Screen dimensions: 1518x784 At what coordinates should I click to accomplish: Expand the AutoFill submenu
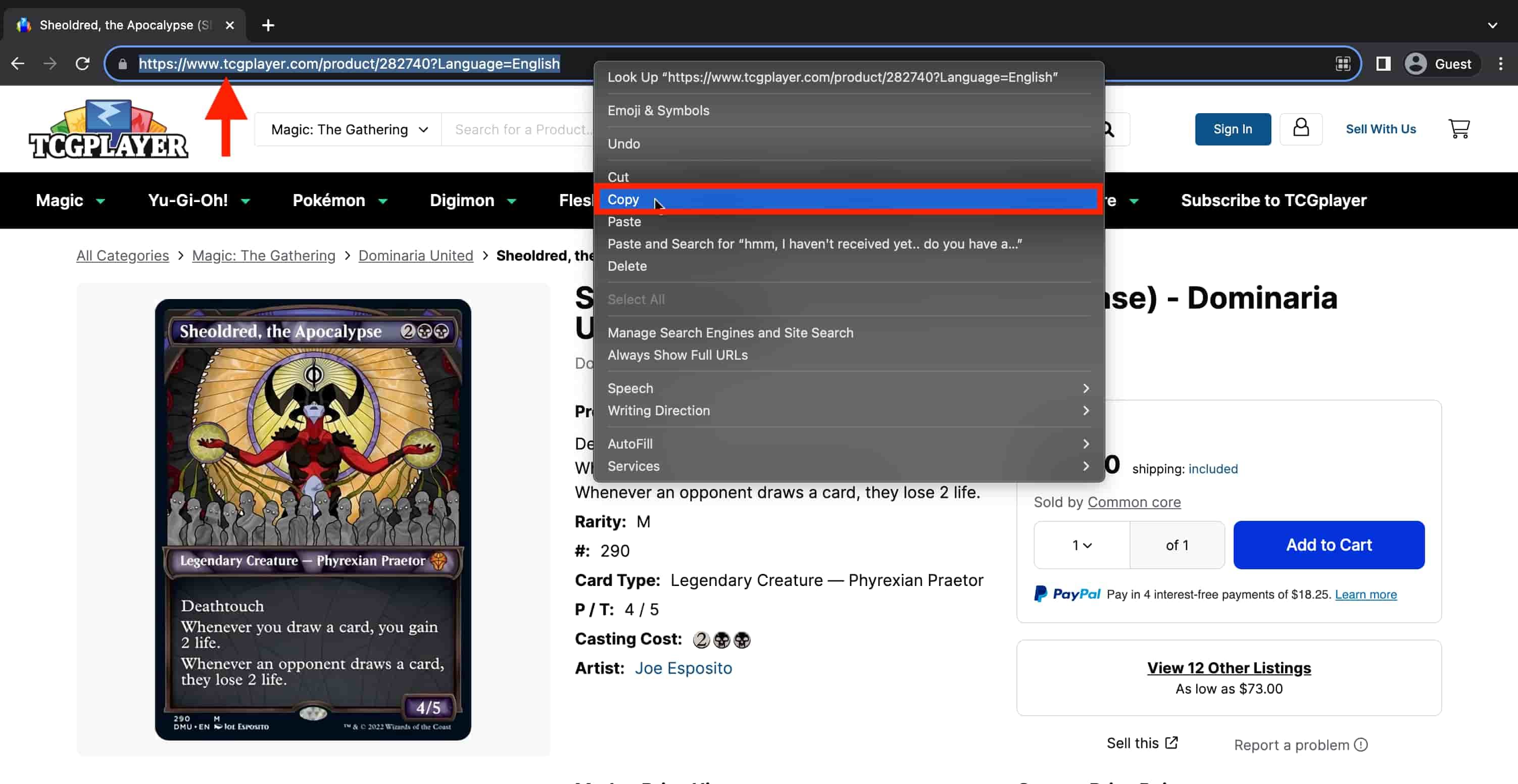[x=849, y=444]
